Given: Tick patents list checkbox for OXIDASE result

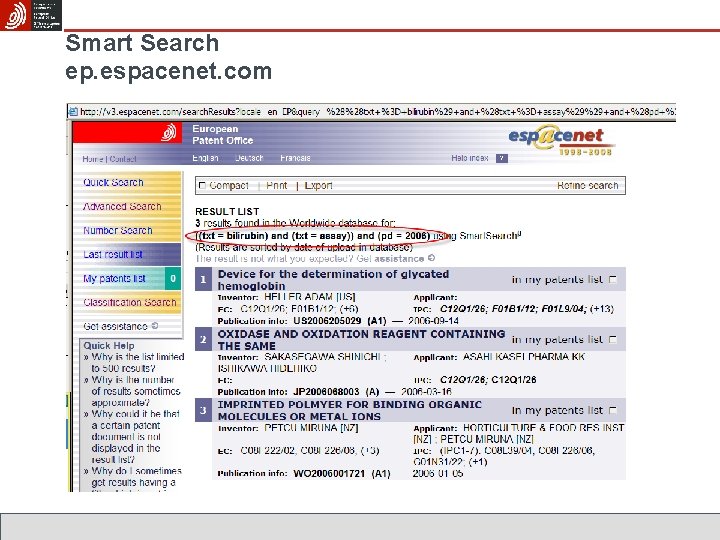Looking at the screenshot, I should tap(613, 339).
